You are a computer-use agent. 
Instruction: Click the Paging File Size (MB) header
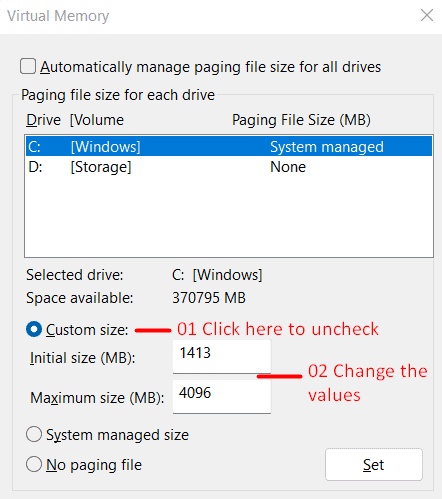point(301,120)
